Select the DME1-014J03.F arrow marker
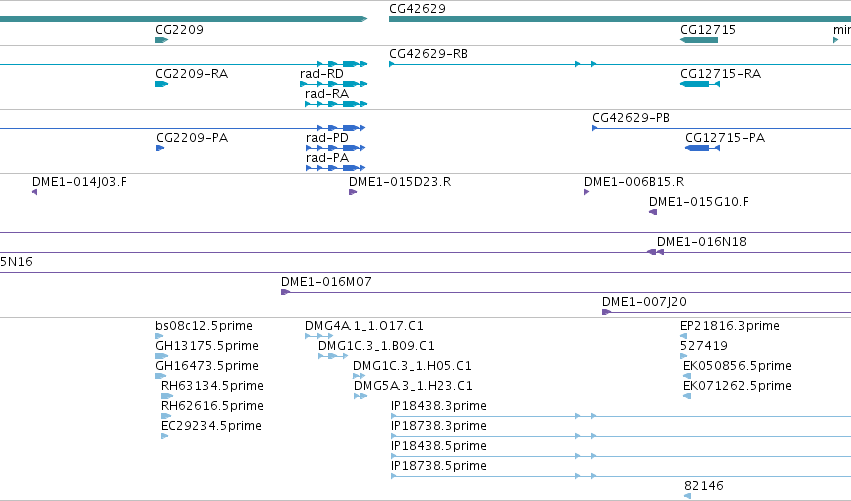 [35, 192]
